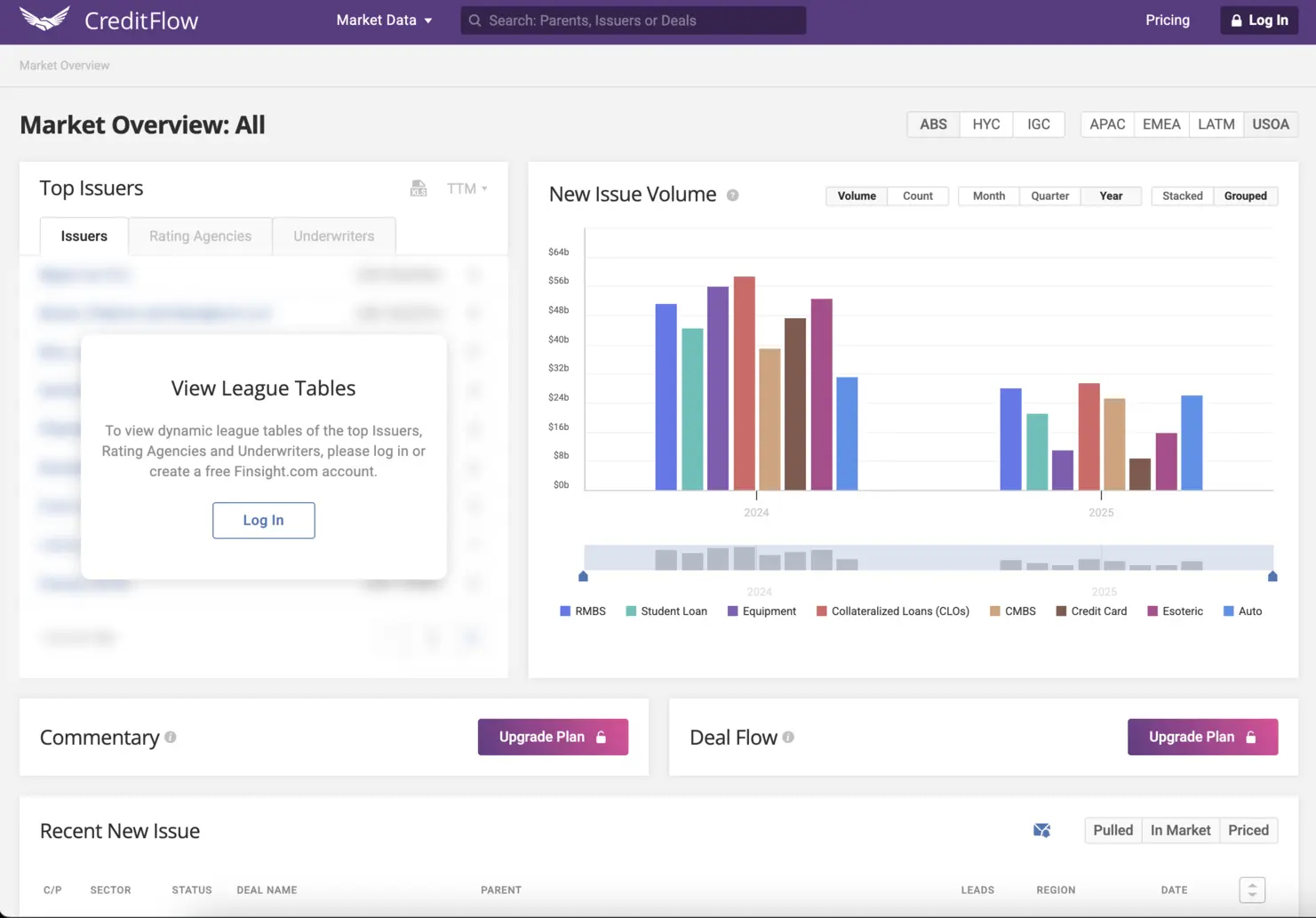Set chart period to Quarter
Image resolution: width=1316 pixels, height=918 pixels.
tap(1049, 196)
